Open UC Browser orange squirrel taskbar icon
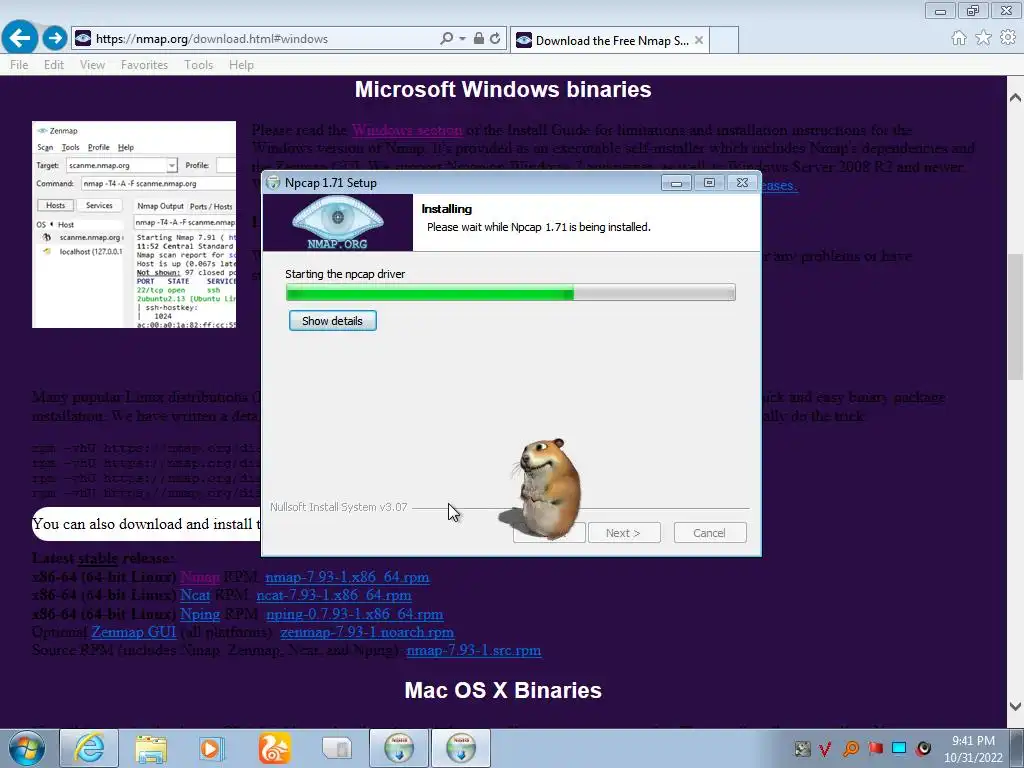The width and height of the screenshot is (1024, 768). tap(274, 748)
